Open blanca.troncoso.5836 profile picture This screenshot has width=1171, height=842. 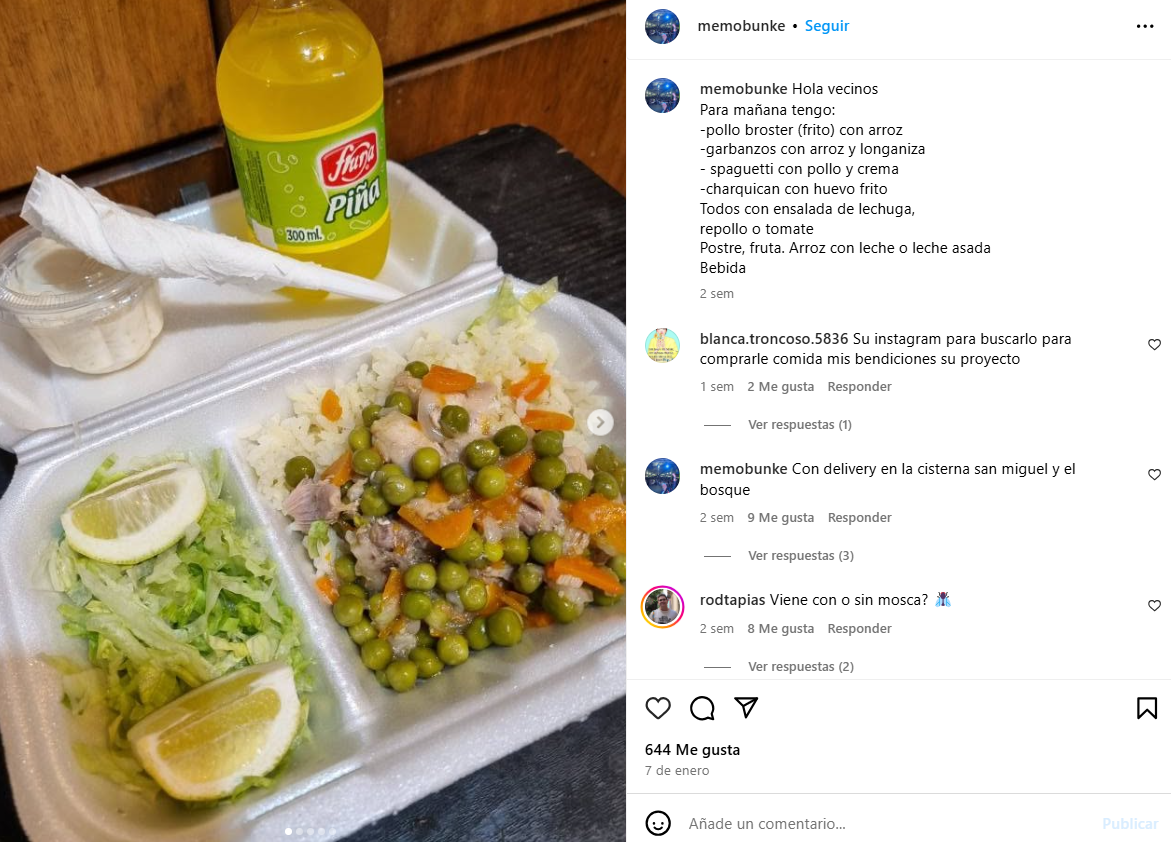[662, 345]
